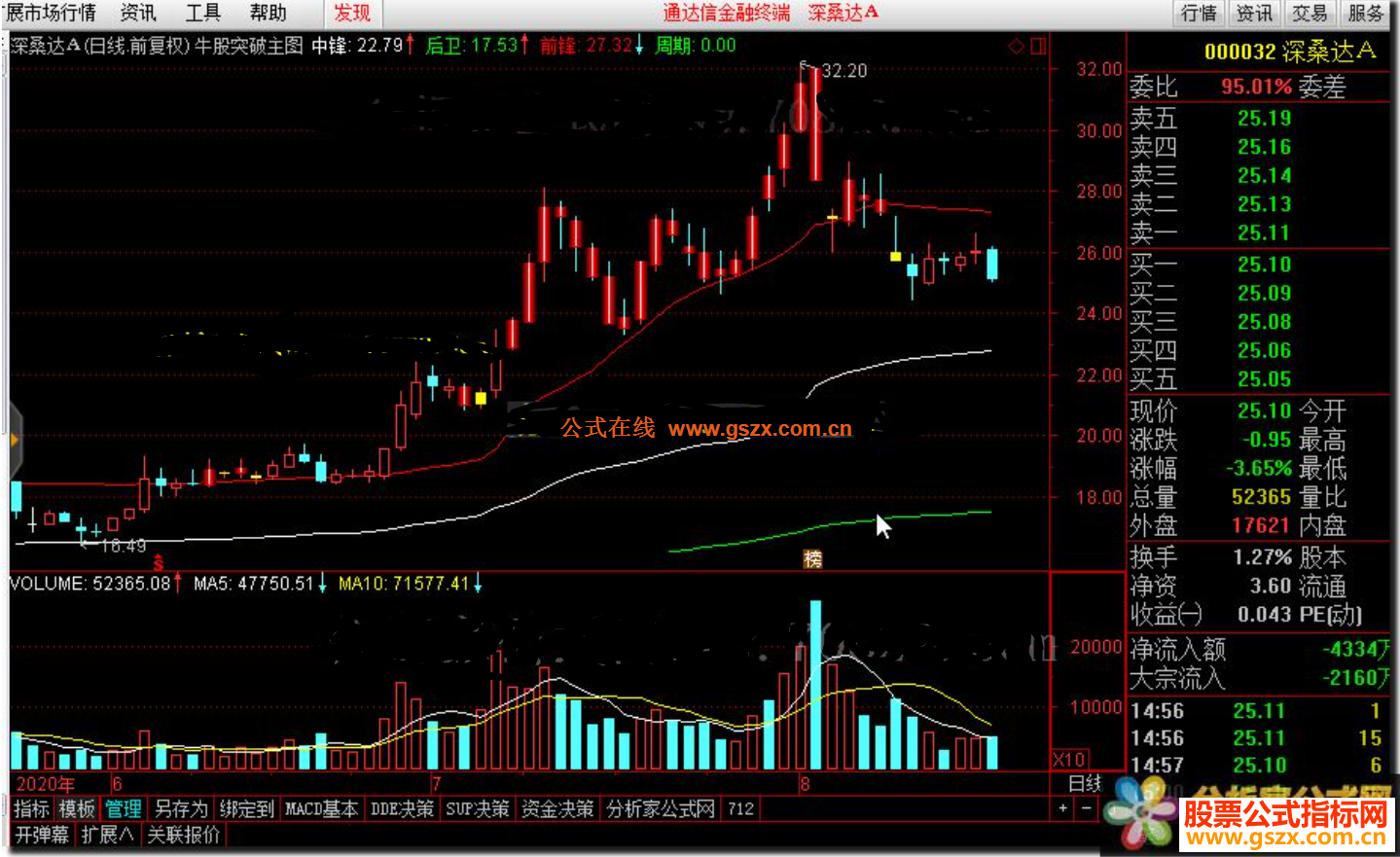
Task: Click 总量 value 52365
Action: [x=1262, y=497]
